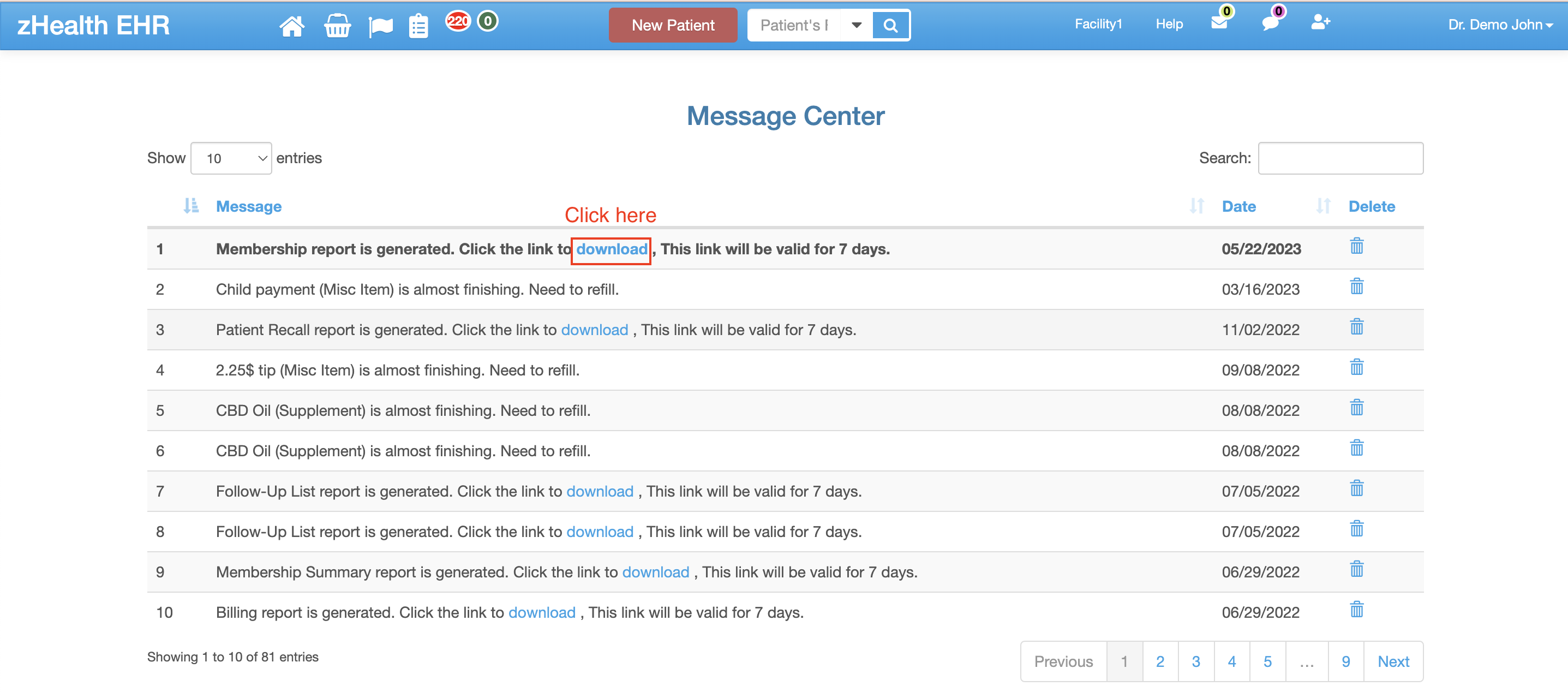Open the envelope messages icon
Viewport: 1568px width, 692px height.
click(x=1219, y=23)
